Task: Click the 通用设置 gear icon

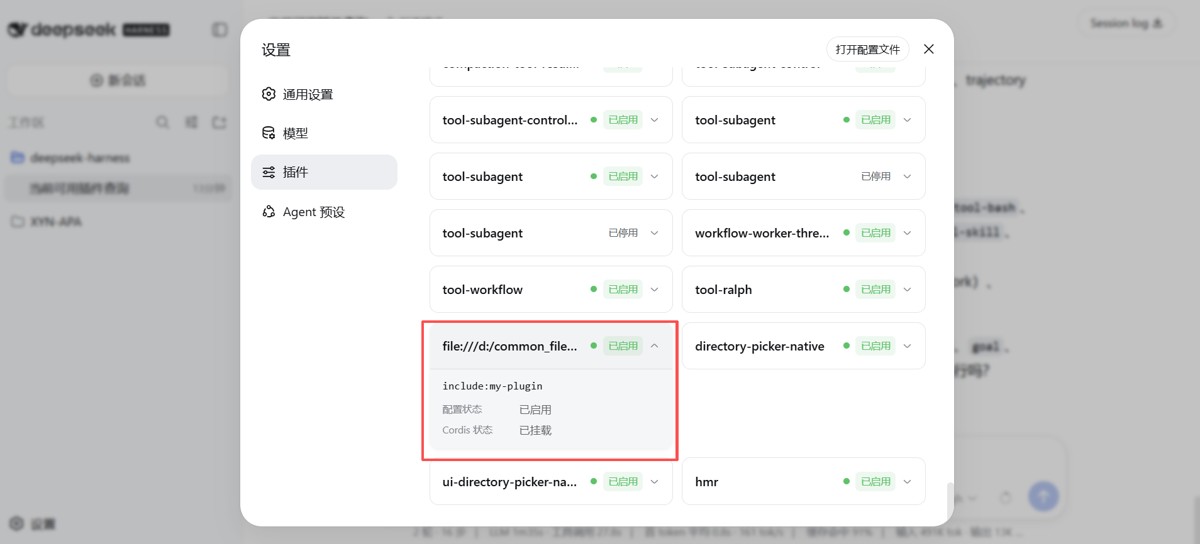Action: 268,94
